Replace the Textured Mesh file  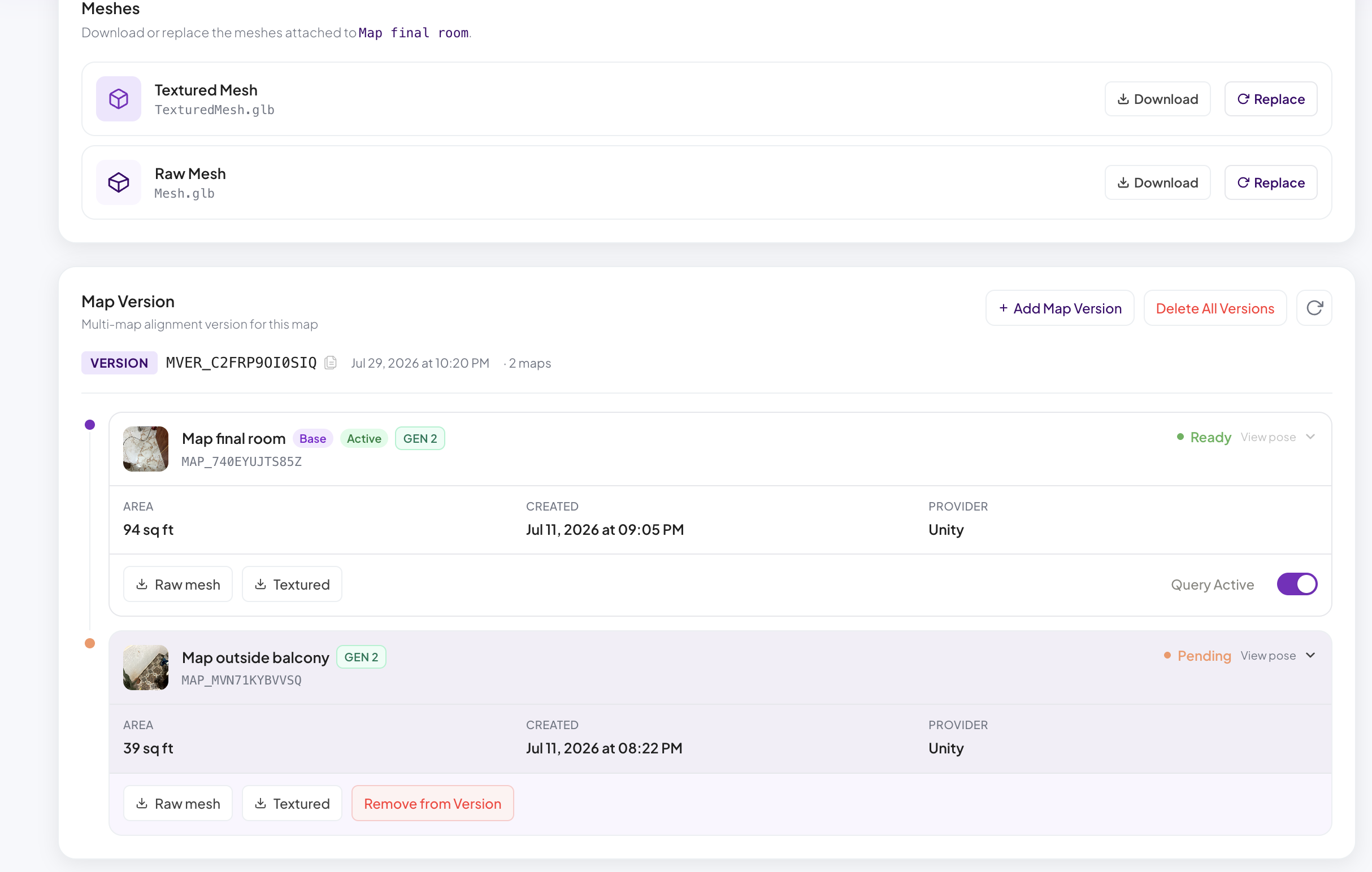click(1271, 99)
